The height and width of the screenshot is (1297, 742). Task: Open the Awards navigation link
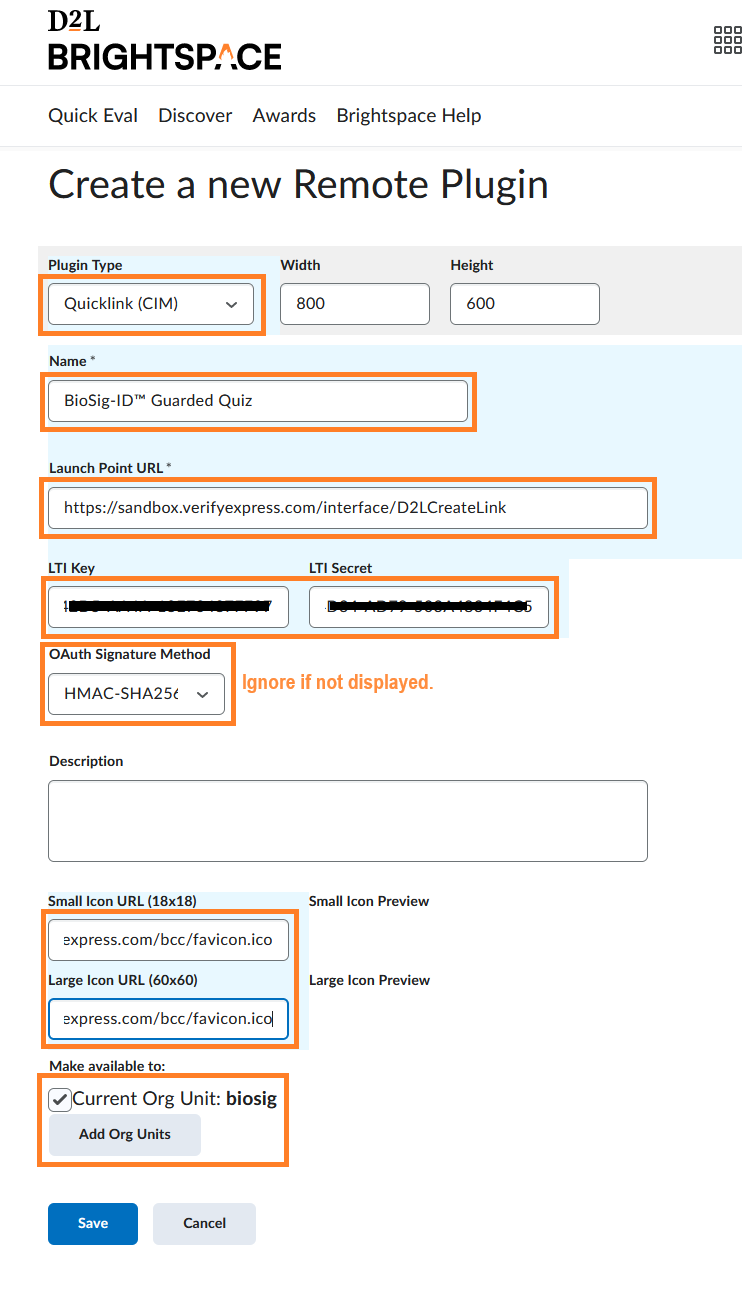point(284,116)
